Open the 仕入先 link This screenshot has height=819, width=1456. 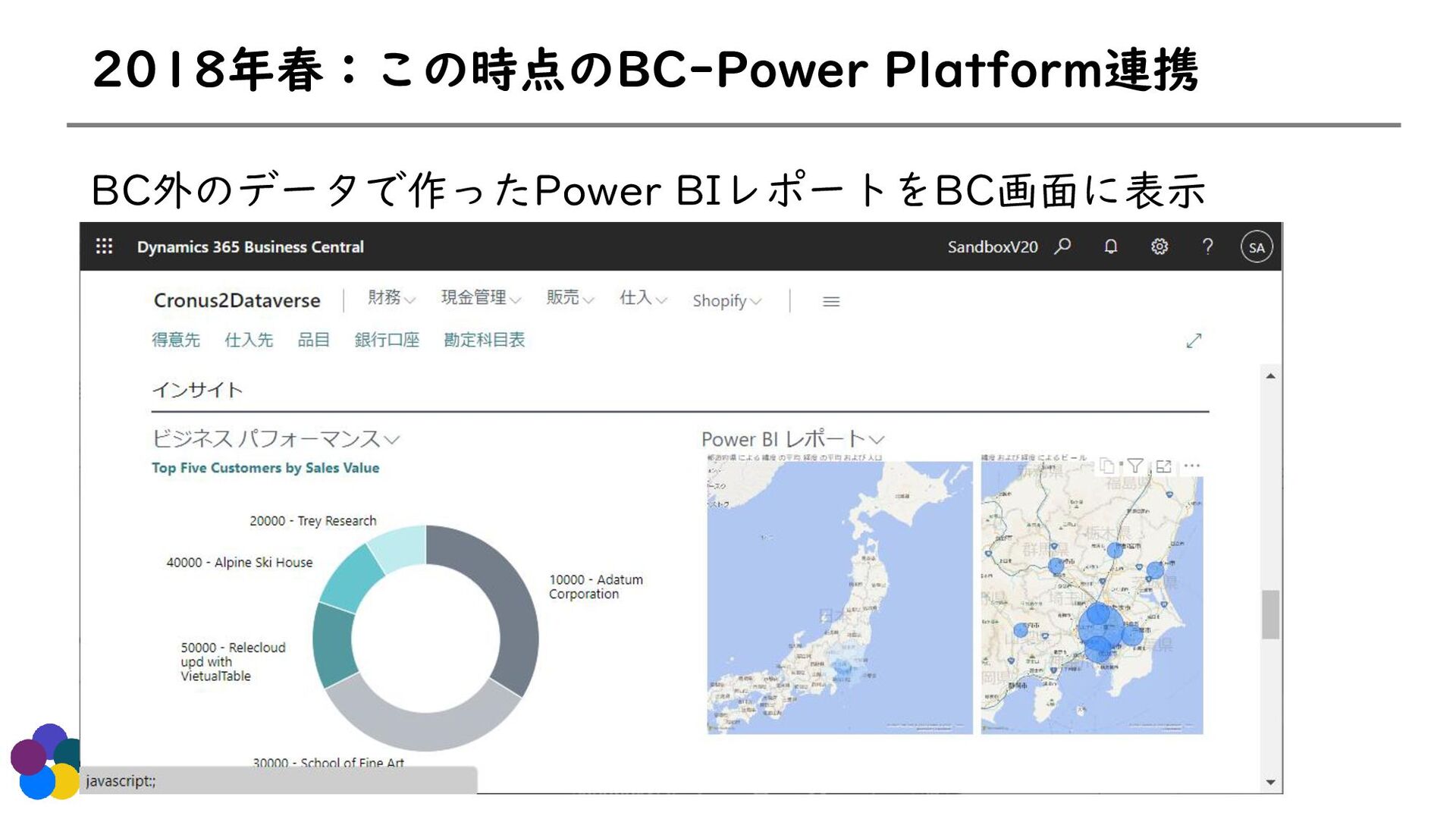(x=249, y=340)
